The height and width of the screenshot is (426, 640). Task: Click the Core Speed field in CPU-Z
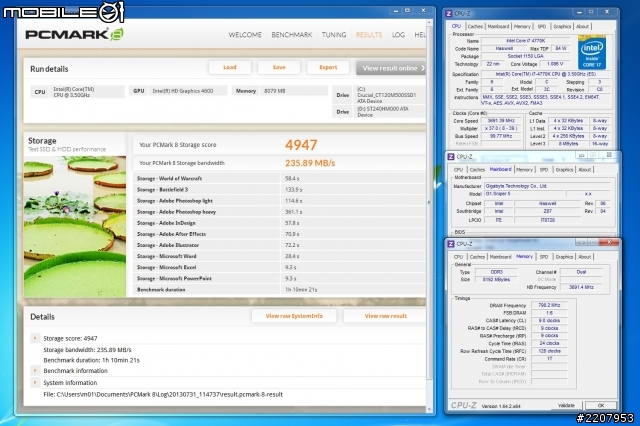pyautogui.click(x=501, y=121)
